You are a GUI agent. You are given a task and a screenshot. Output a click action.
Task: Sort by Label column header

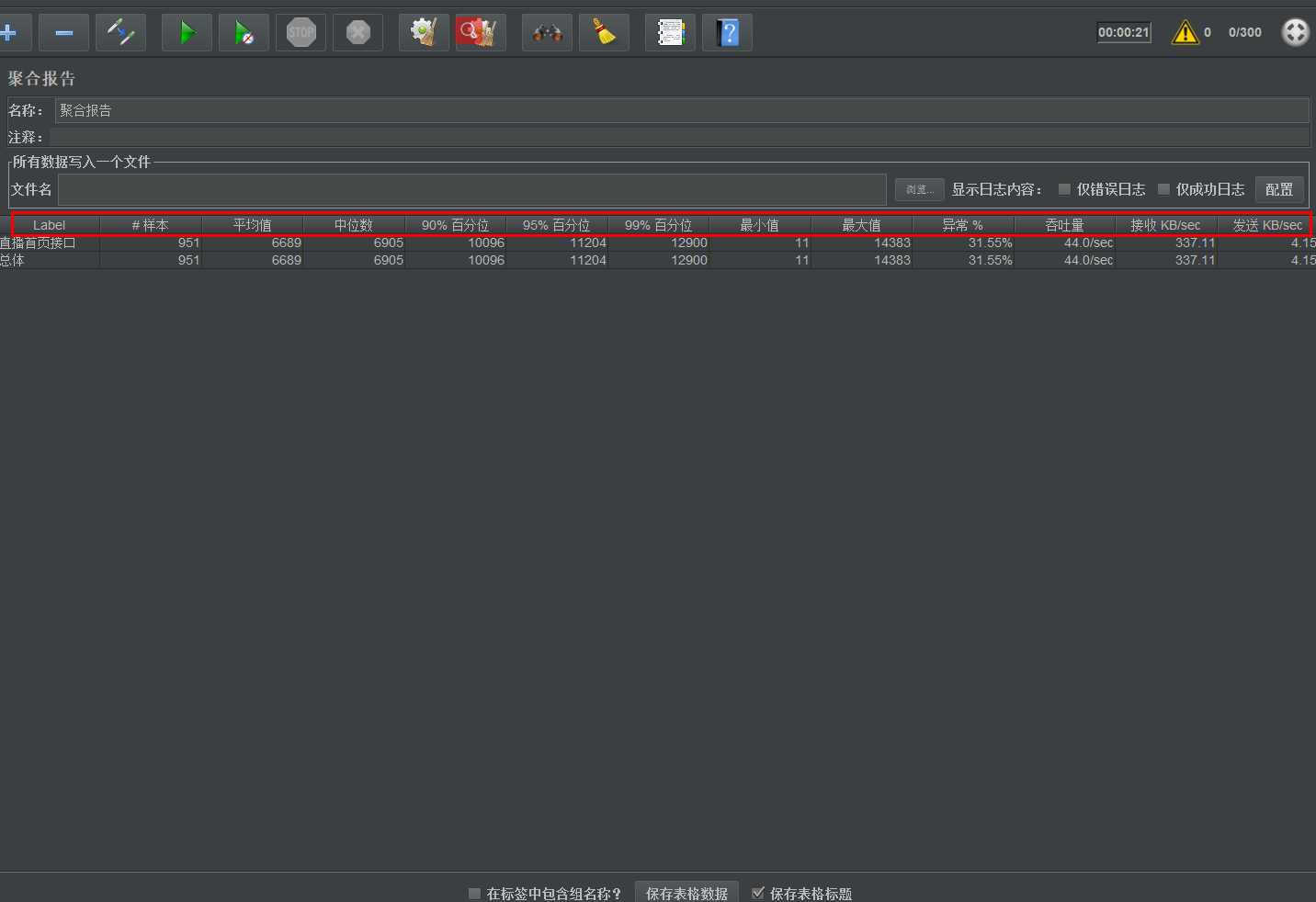tap(50, 225)
